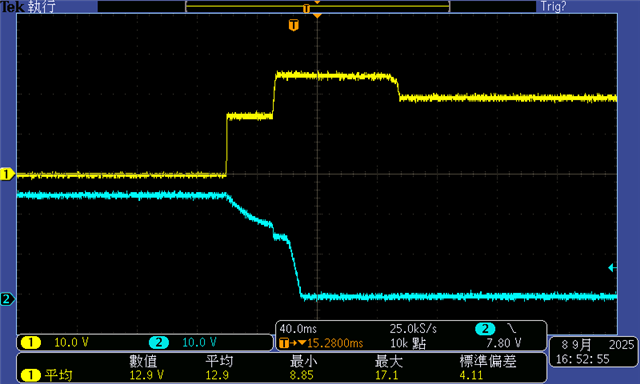Image resolution: width=640 pixels, height=384 pixels.
Task: Select the cyan channel 2 scale badge
Action: (x=159, y=342)
